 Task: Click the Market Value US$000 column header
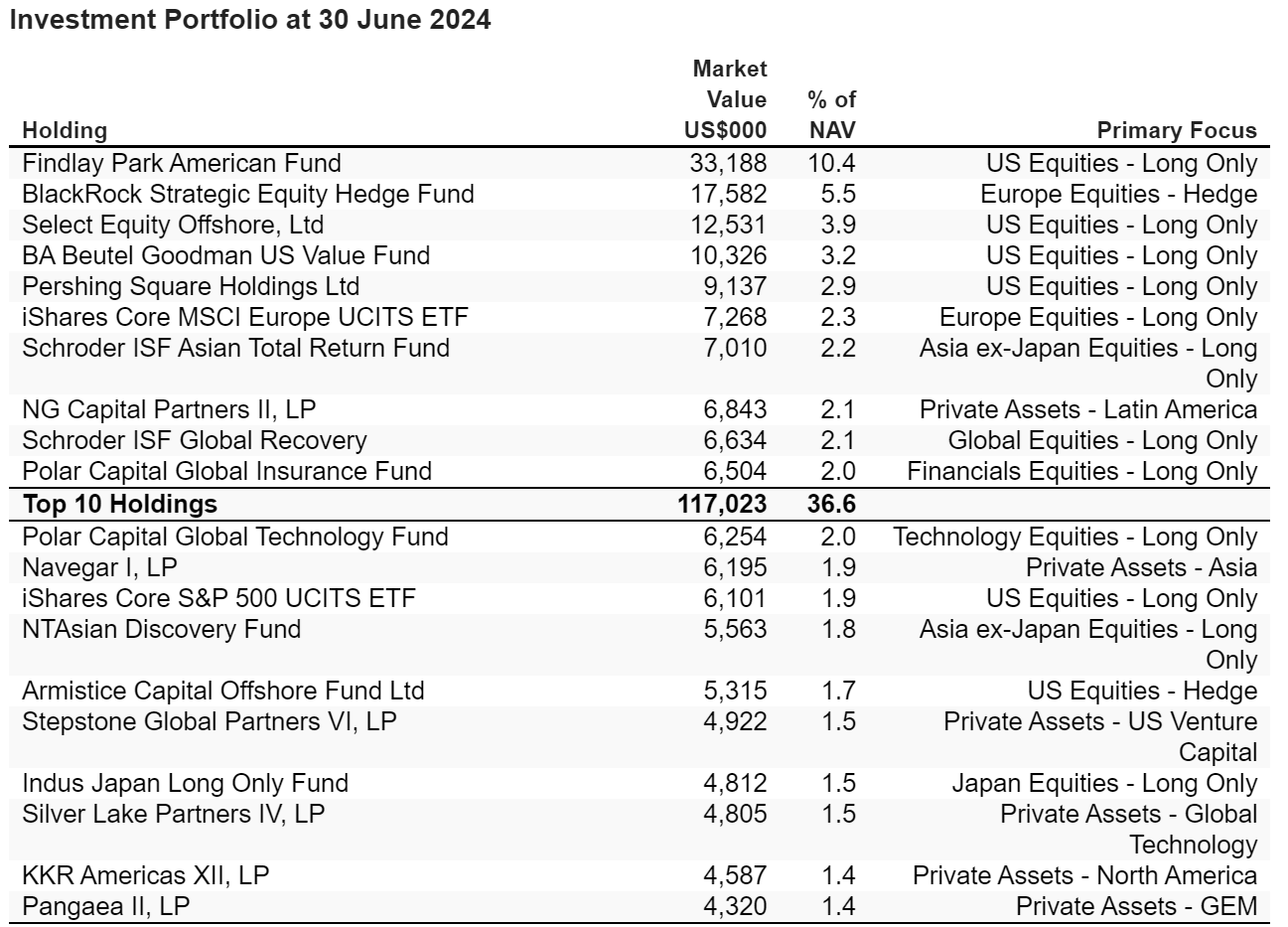click(x=726, y=99)
